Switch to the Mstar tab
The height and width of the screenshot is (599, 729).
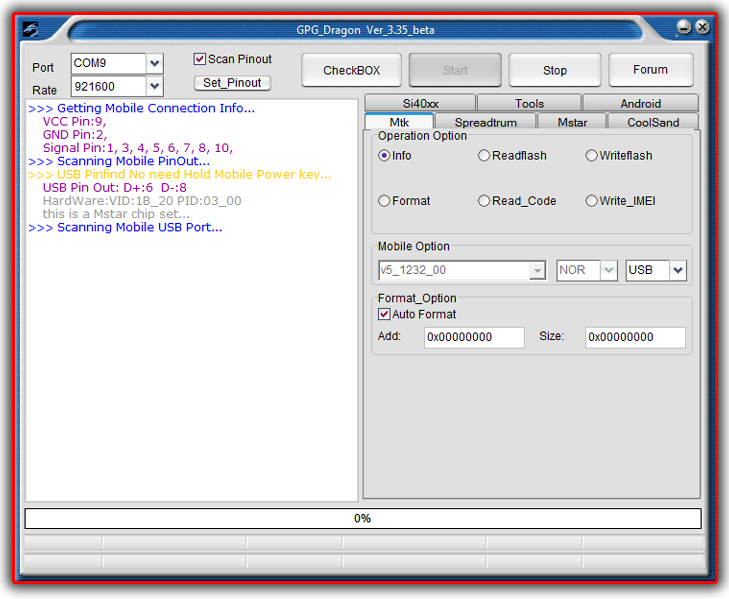pos(572,122)
